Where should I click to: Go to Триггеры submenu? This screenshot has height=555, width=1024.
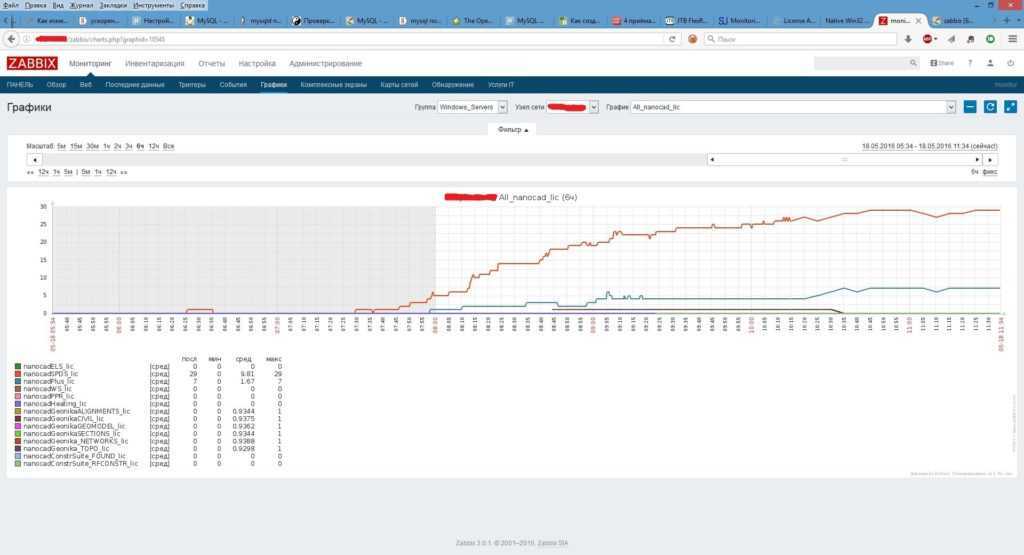point(192,85)
